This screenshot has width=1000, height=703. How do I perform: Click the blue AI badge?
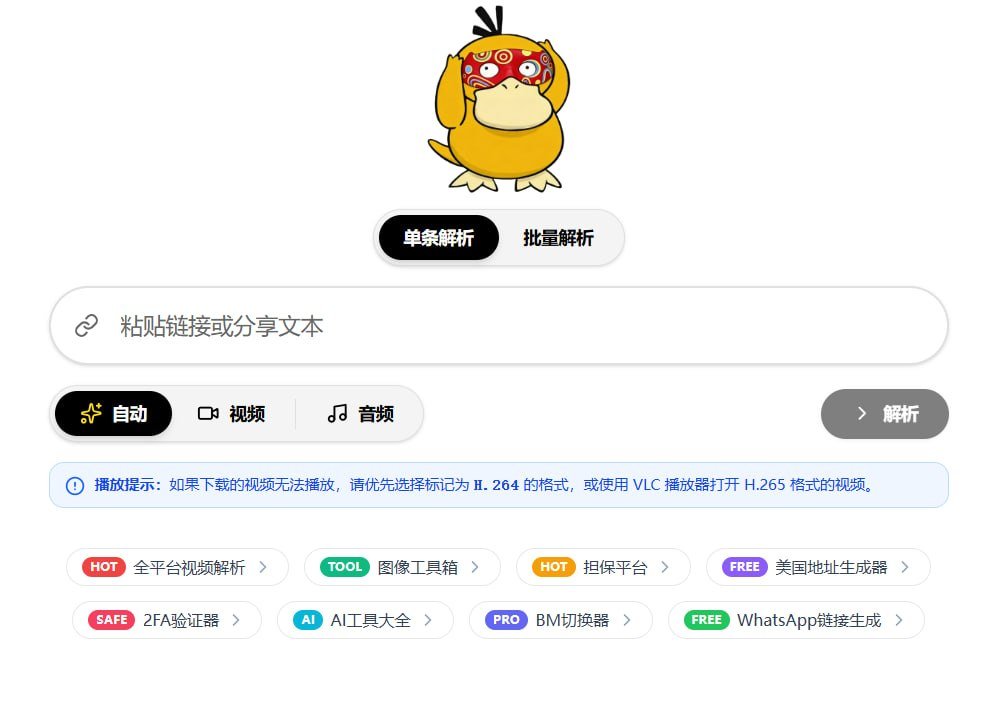[308, 619]
